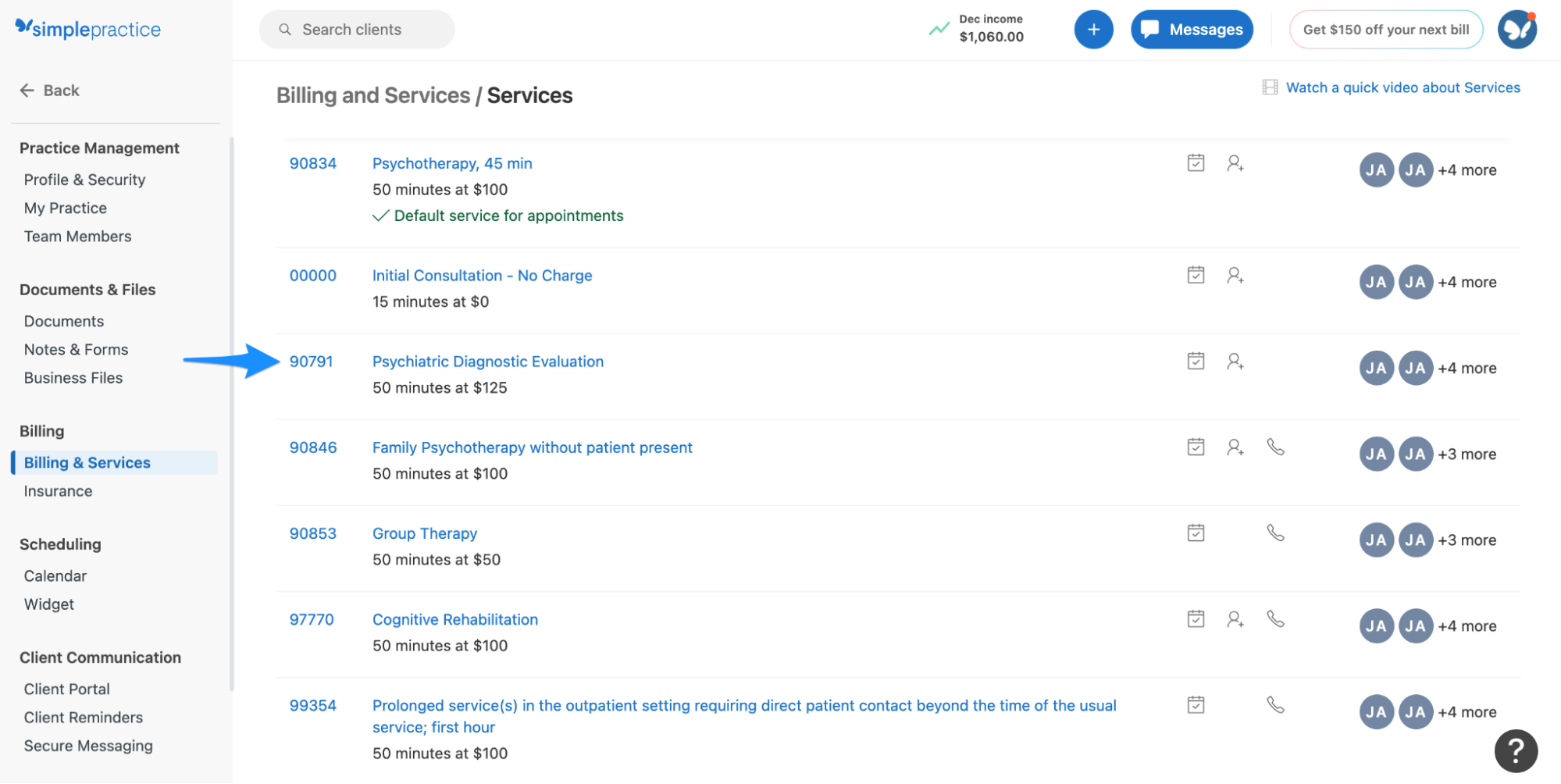1561x784 pixels.
Task: Click the calendar toggle for Cognitive Rehabilitation
Action: [1195, 618]
